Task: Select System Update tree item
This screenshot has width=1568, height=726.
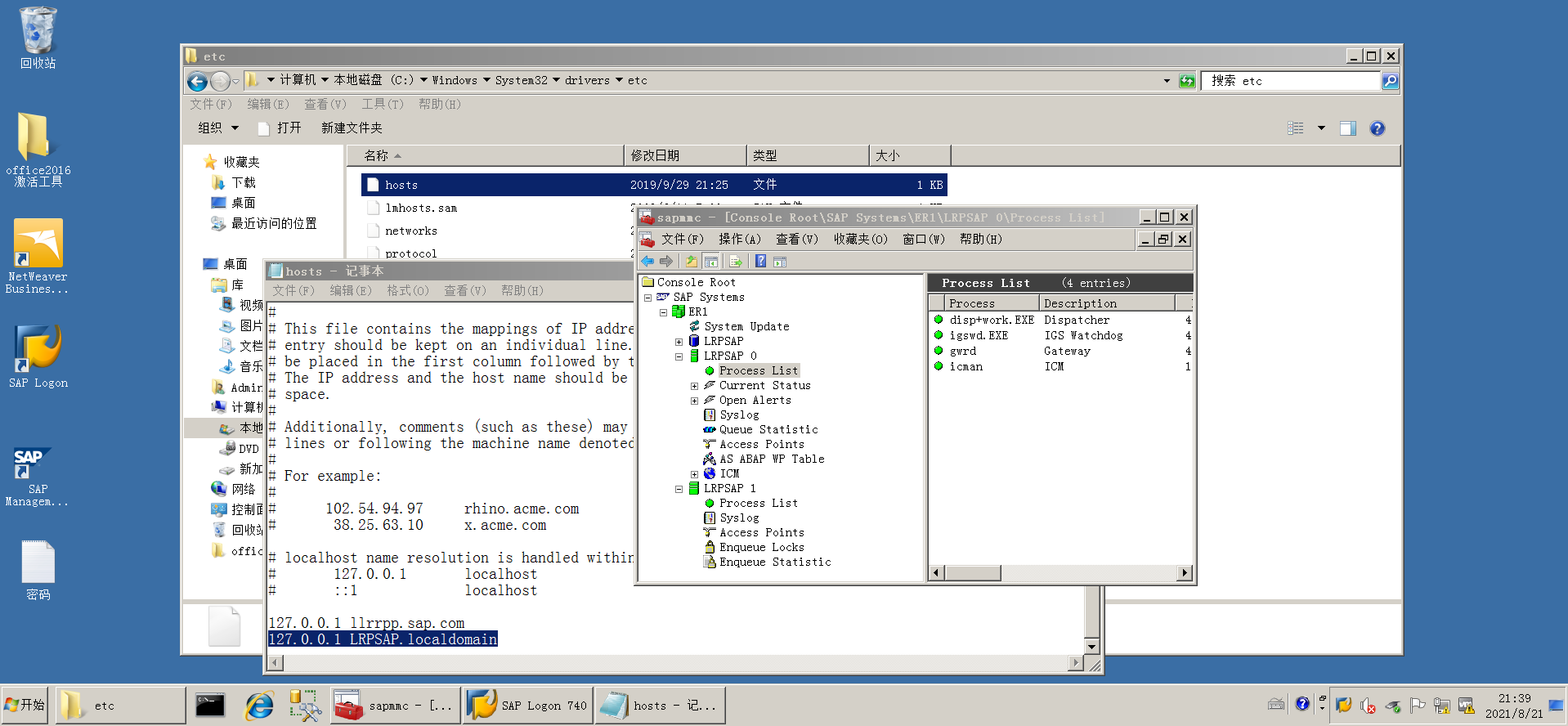Action: (x=746, y=327)
